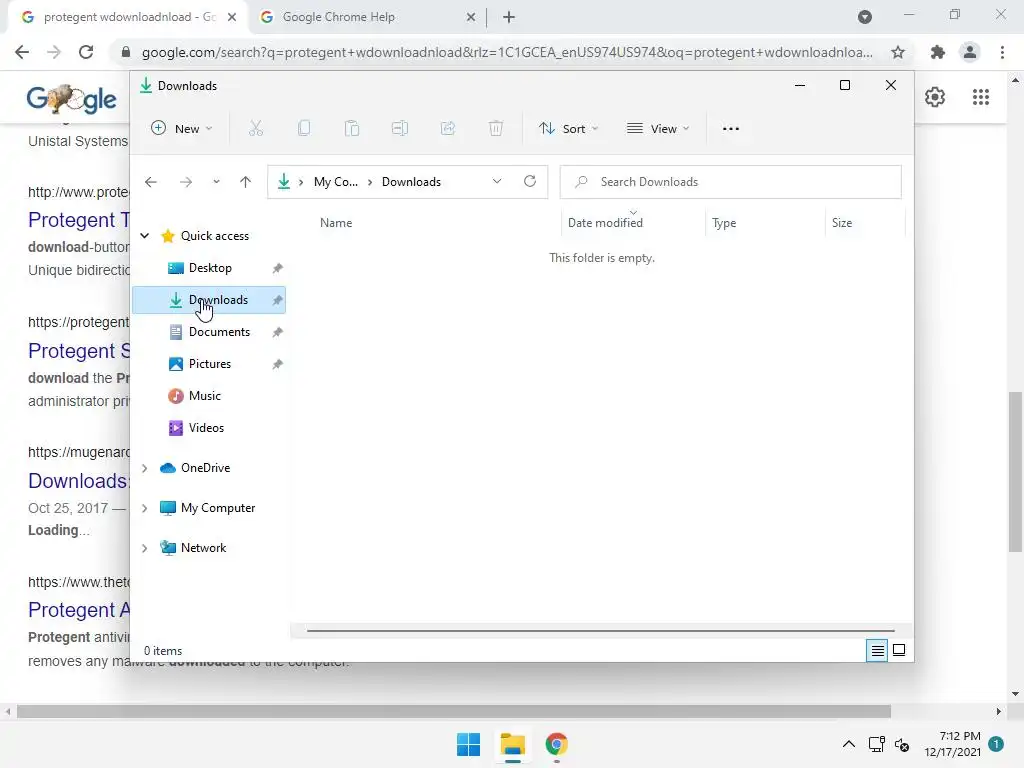Select Desktop in Quick access

point(210,268)
